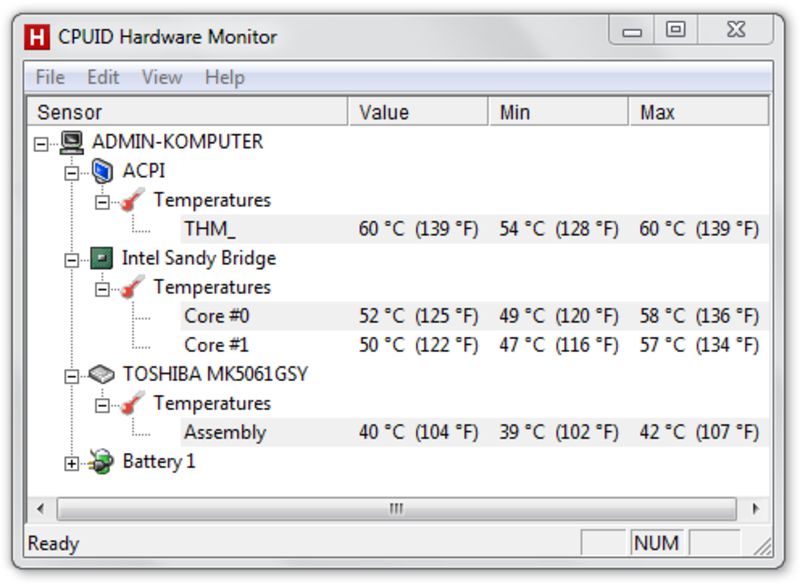Collapse the TOSHIBA MK5061GSY node

pos(71,377)
